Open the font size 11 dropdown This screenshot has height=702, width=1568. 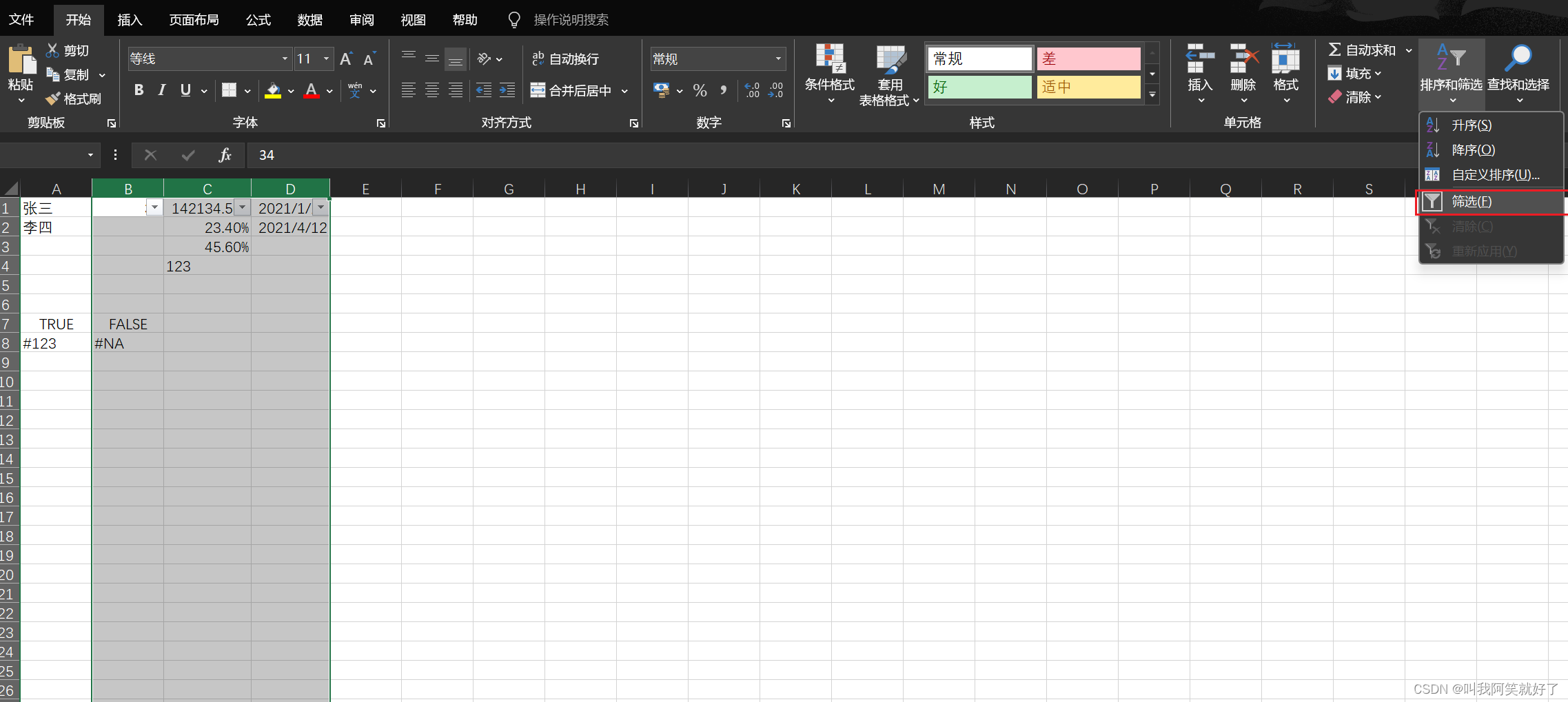(327, 59)
